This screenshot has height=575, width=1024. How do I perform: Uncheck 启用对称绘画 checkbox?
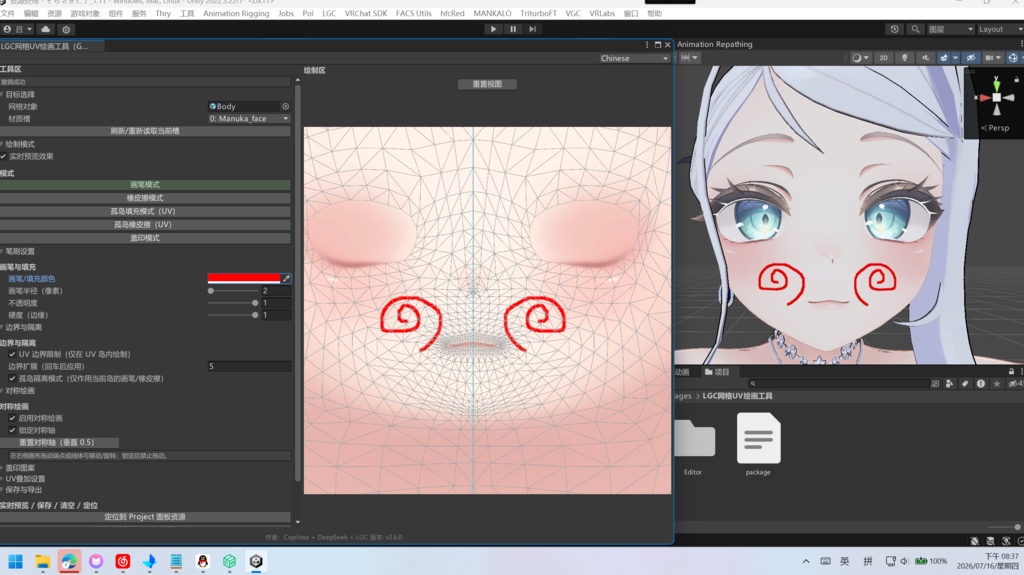(x=12, y=418)
